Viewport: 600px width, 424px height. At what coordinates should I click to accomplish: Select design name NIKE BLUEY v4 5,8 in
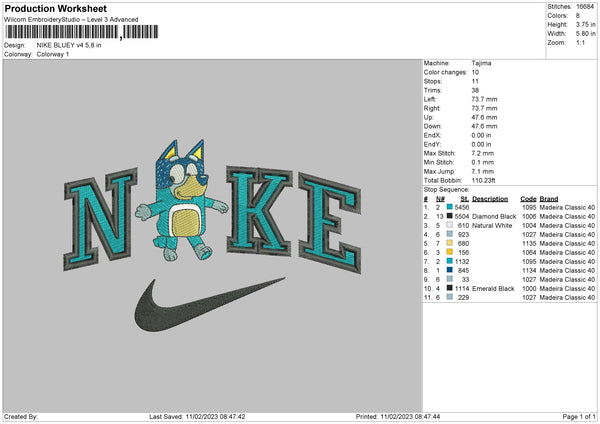click(69, 45)
